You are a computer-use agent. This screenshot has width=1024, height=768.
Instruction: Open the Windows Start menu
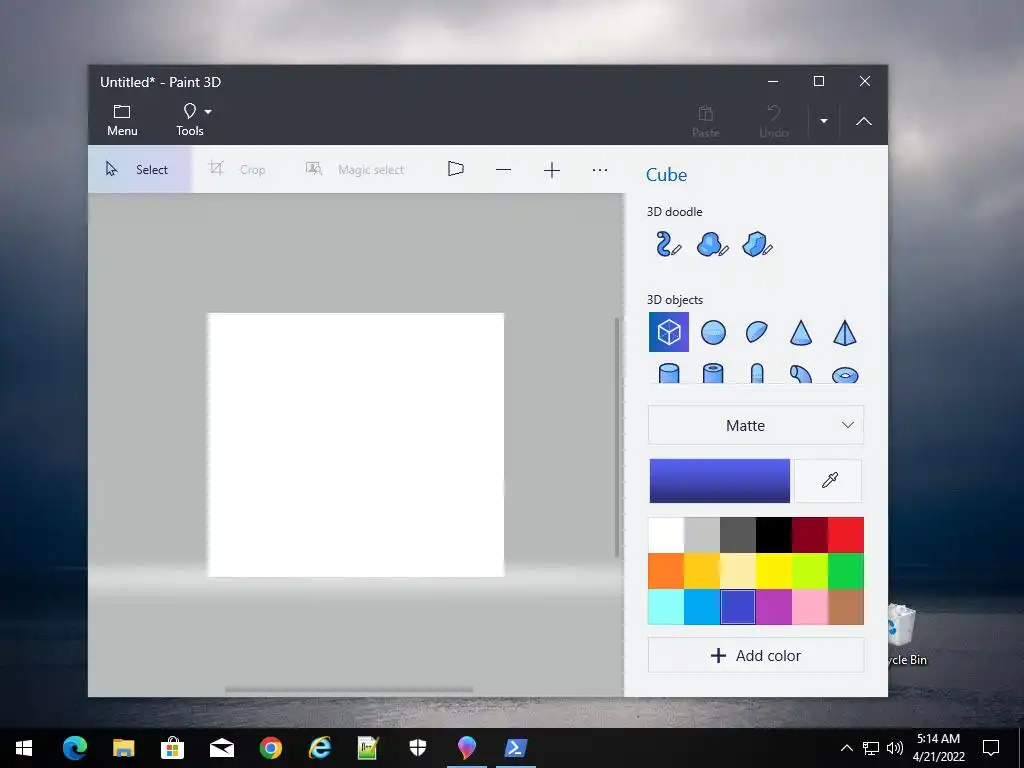(24, 748)
